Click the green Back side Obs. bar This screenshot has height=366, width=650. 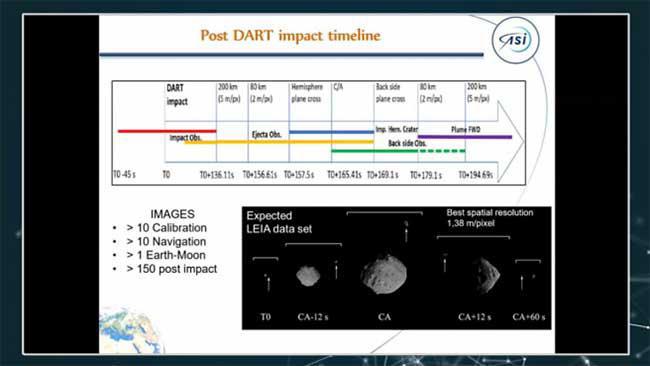[398, 151]
